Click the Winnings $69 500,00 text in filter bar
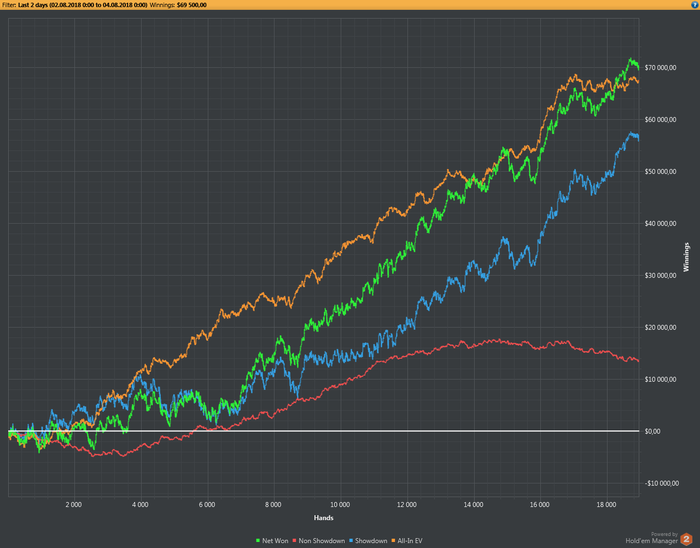Image resolution: width=700 pixels, height=548 pixels. [178, 5]
